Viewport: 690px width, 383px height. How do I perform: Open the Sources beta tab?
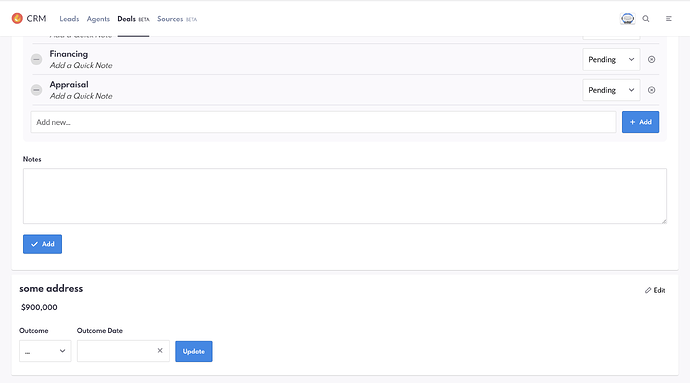177,19
